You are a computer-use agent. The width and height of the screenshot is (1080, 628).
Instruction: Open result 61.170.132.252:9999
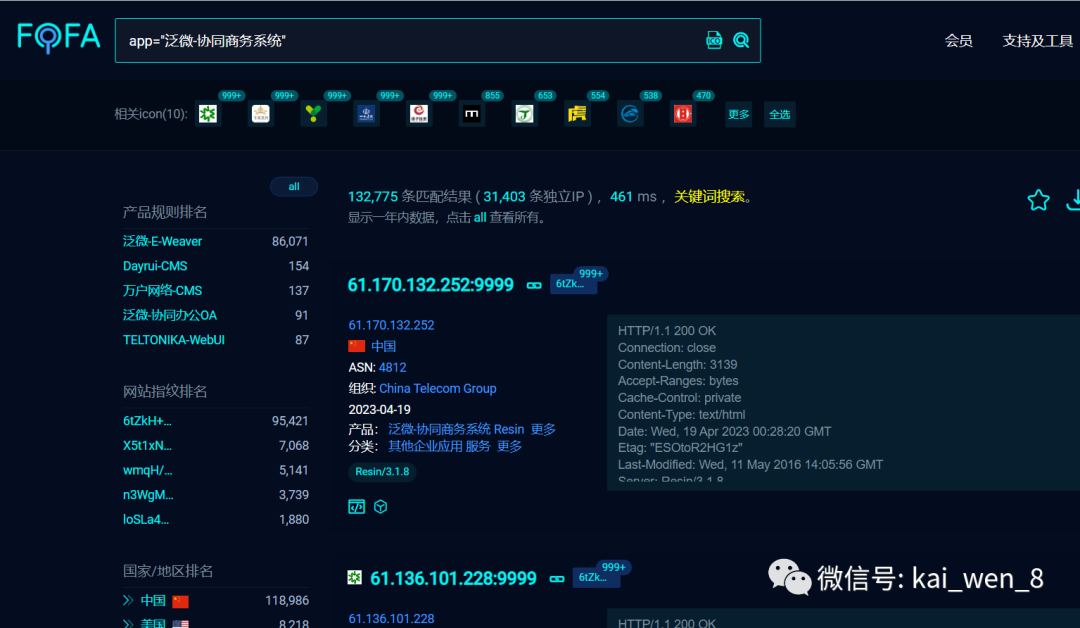(x=430, y=285)
